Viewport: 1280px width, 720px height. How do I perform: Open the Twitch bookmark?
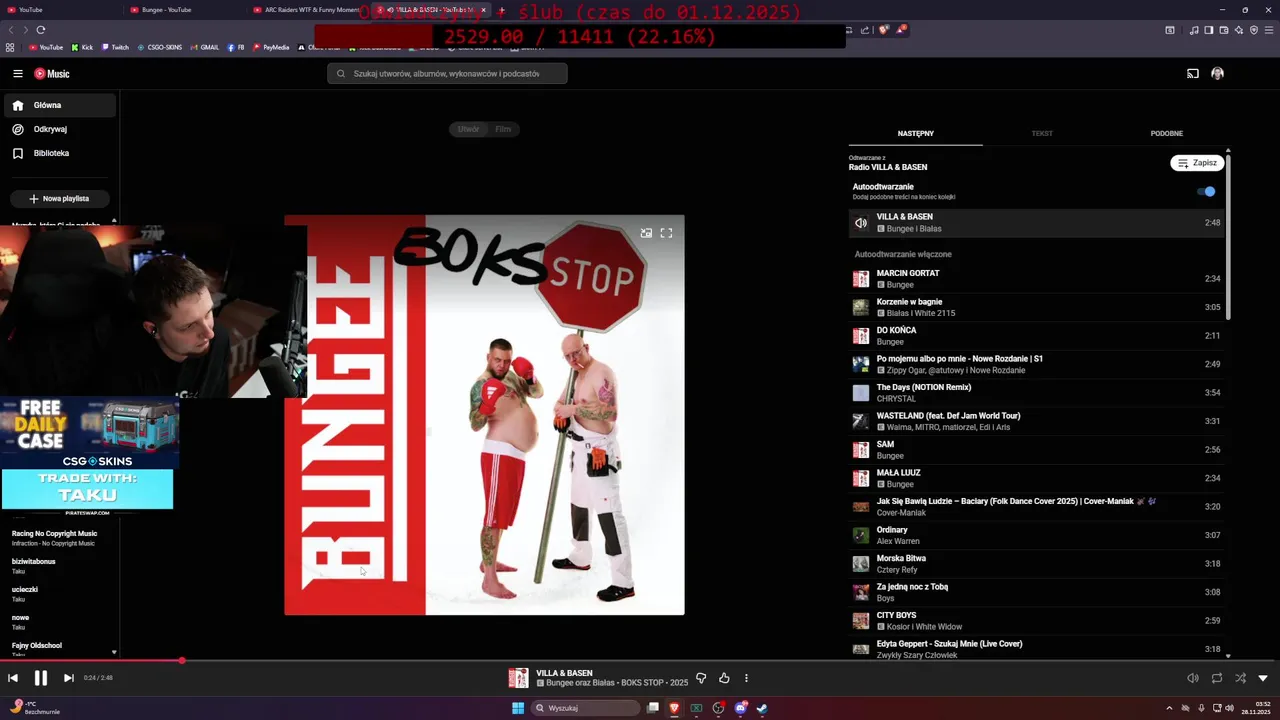tap(115, 47)
